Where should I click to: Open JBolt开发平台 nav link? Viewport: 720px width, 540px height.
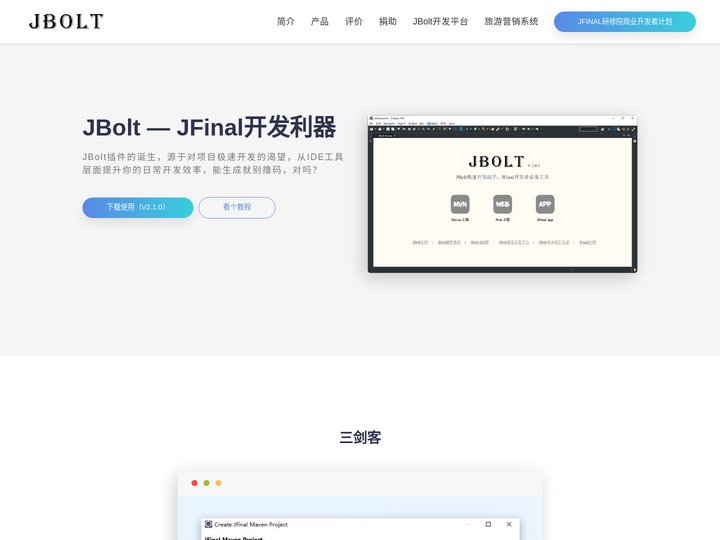[440, 22]
